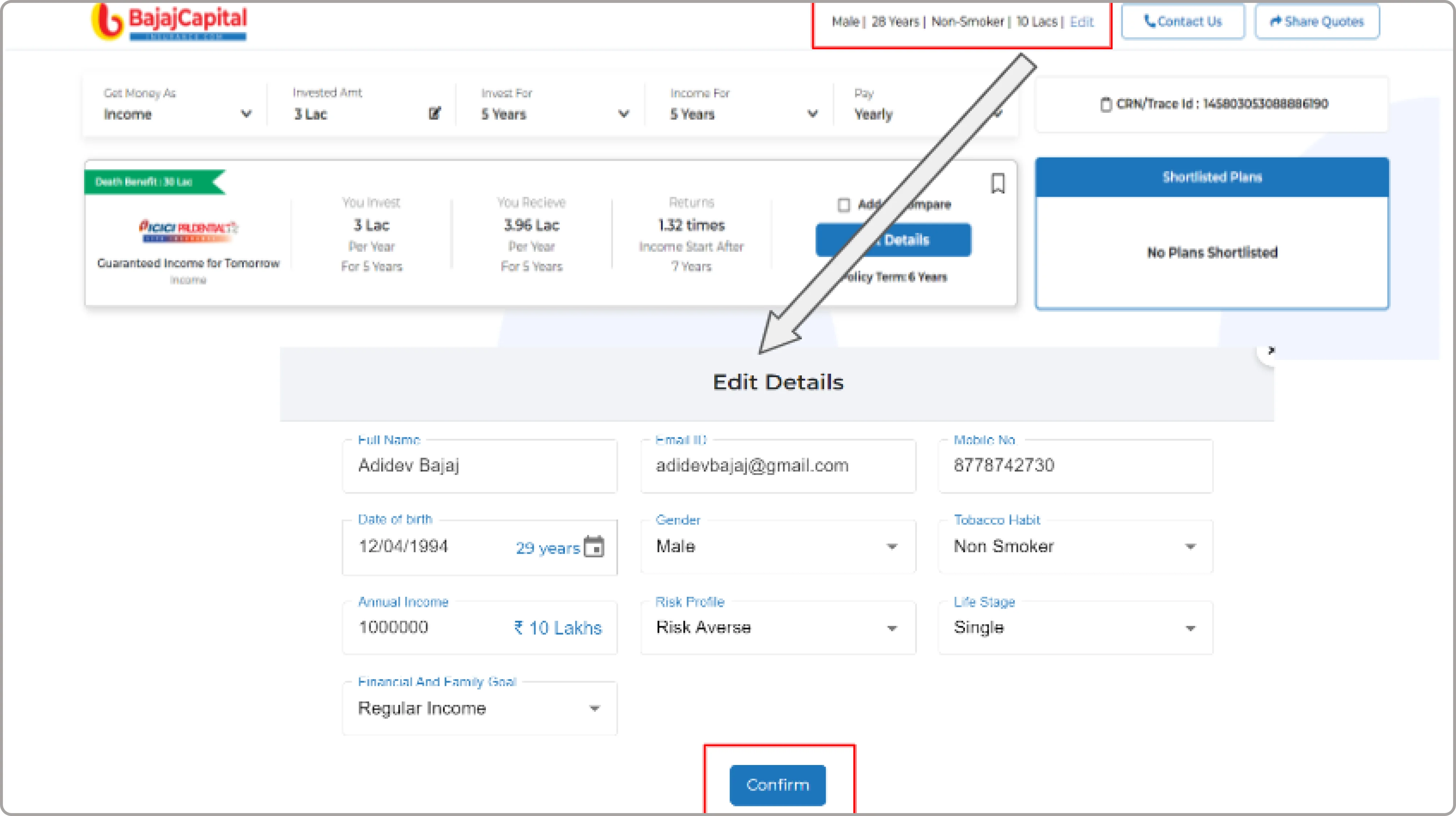This screenshot has height=816, width=1456.
Task: Click the Mobile No input field
Action: pos(1076,466)
